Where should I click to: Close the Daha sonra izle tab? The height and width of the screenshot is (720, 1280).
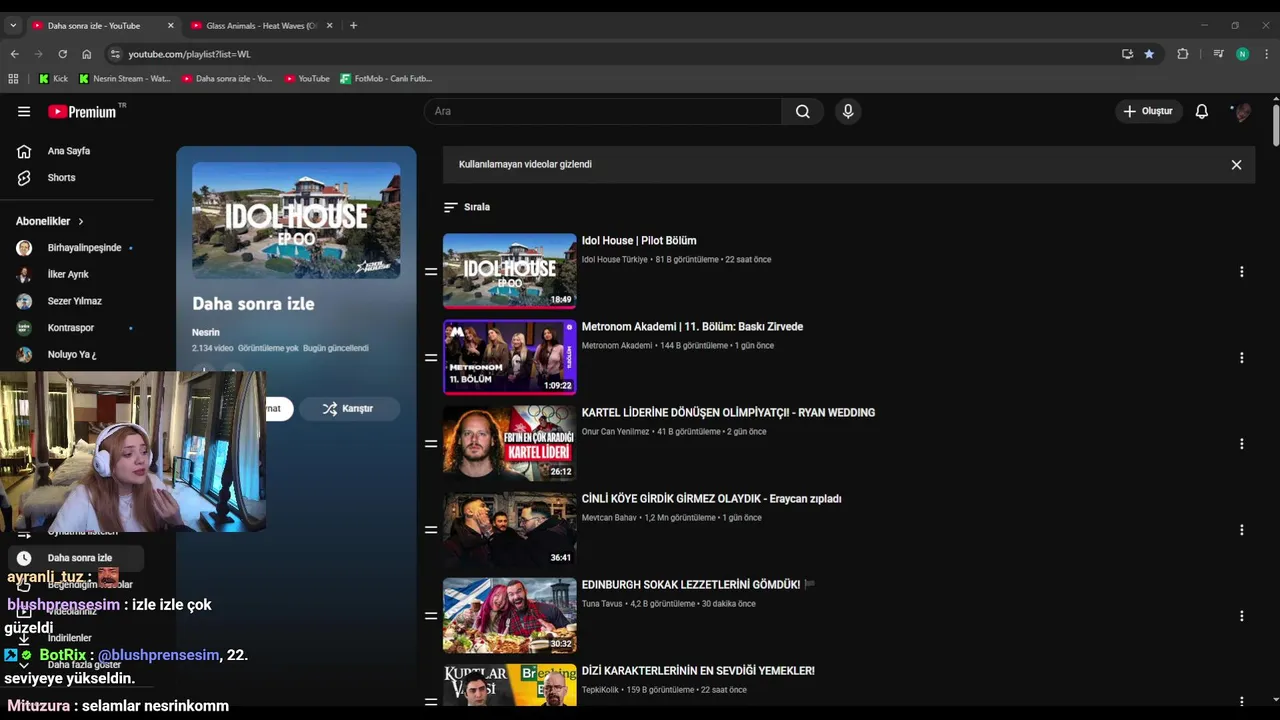pyautogui.click(x=171, y=25)
